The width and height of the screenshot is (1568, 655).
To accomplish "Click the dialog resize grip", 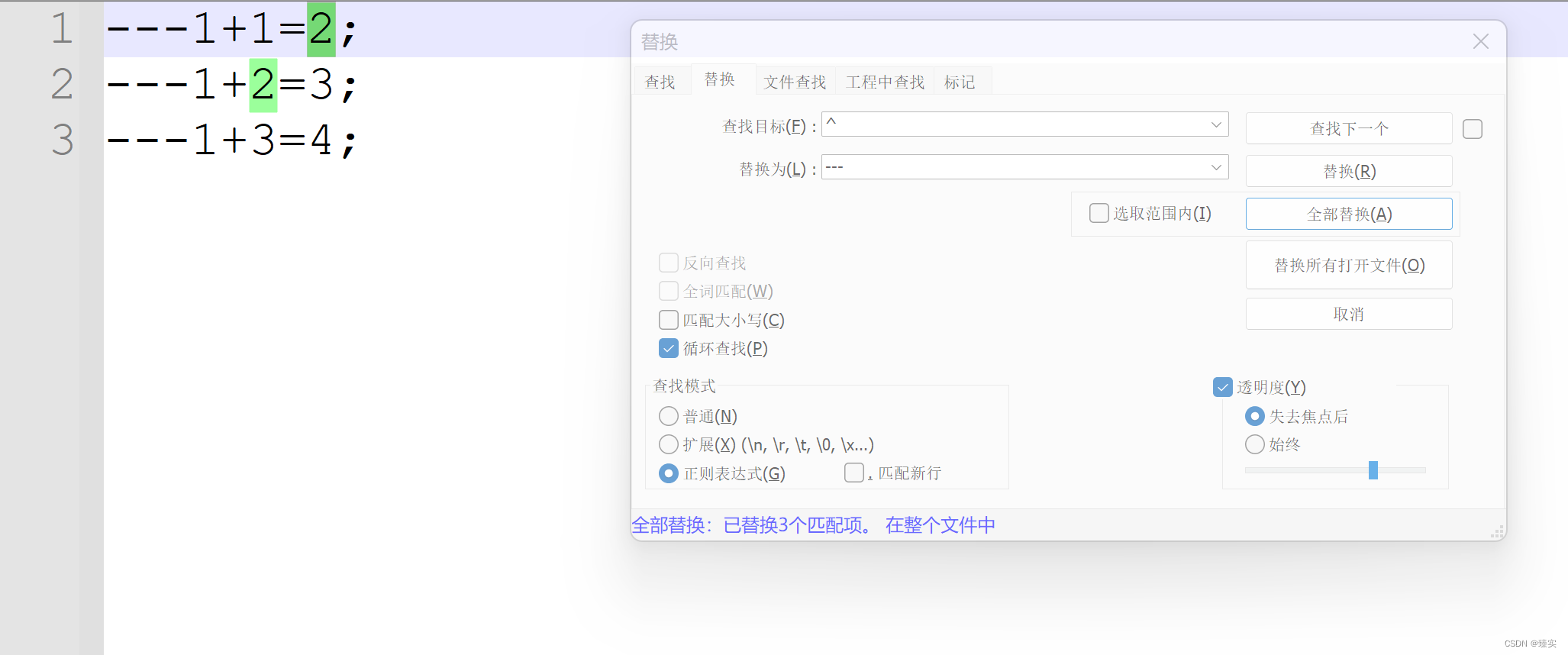I will 1498,532.
